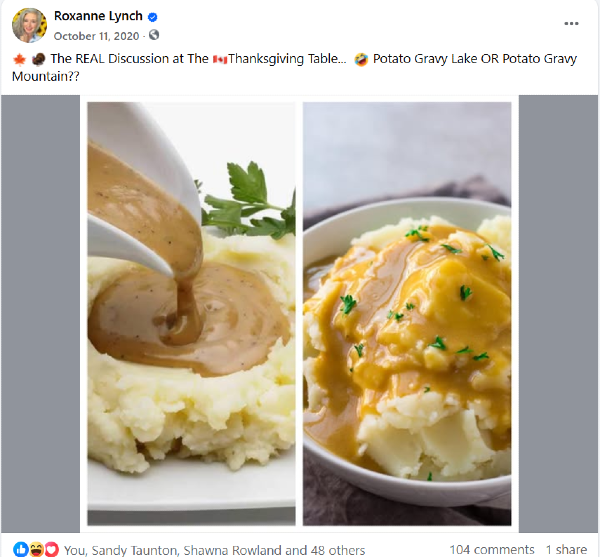This screenshot has width=600, height=557.
Task: Click the Haha laughing reaction icon
Action: coord(36,549)
